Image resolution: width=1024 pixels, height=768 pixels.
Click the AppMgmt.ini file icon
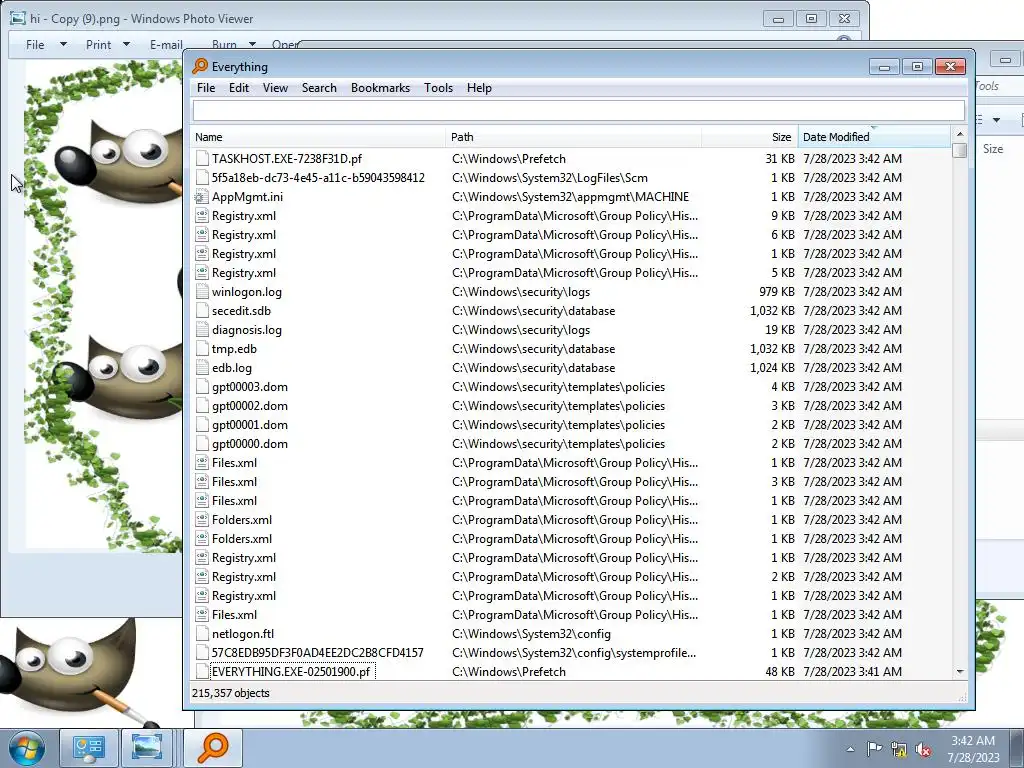point(202,197)
